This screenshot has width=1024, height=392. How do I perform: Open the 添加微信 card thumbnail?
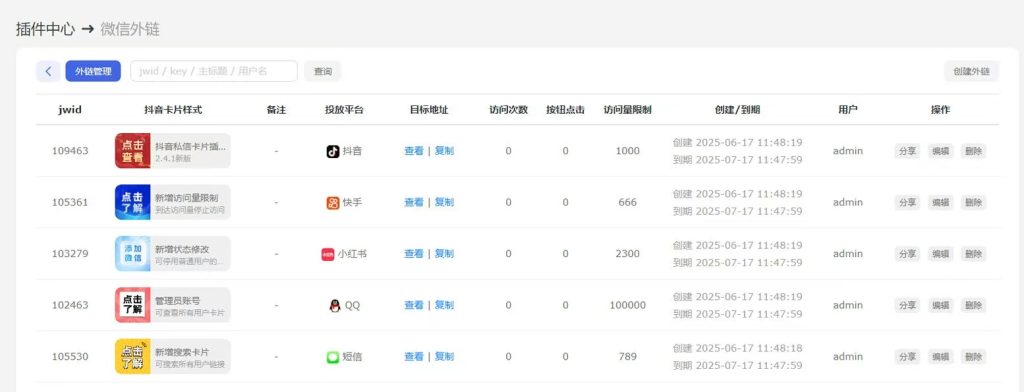(133, 253)
